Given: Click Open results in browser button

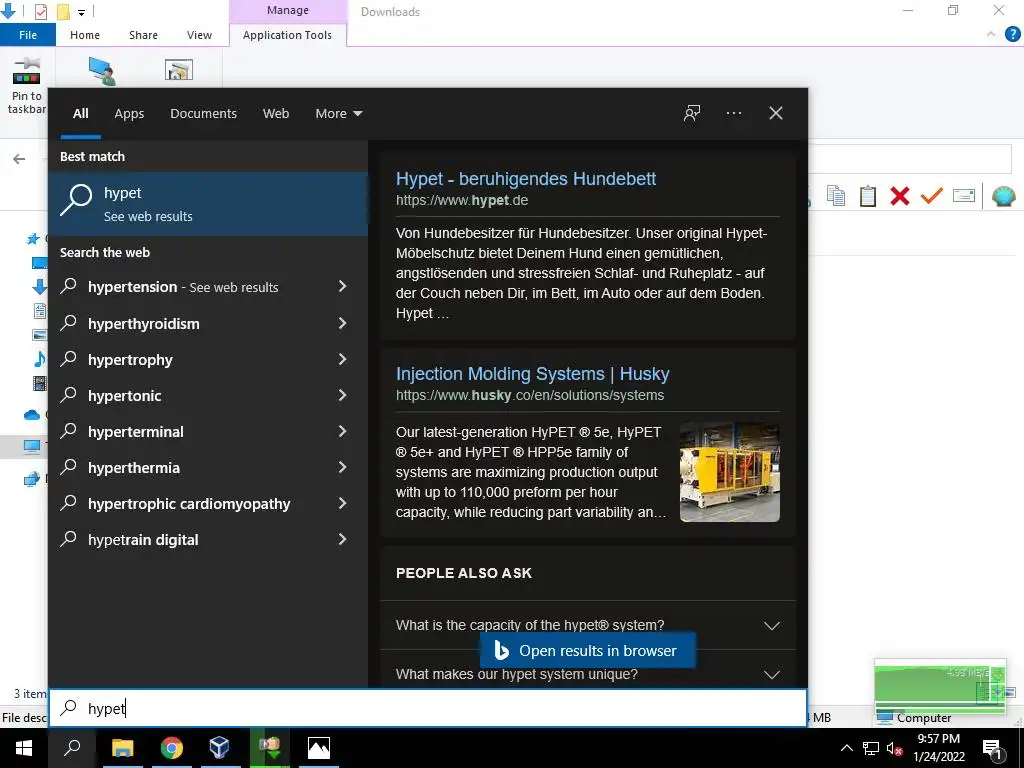Looking at the screenshot, I should pos(588,650).
